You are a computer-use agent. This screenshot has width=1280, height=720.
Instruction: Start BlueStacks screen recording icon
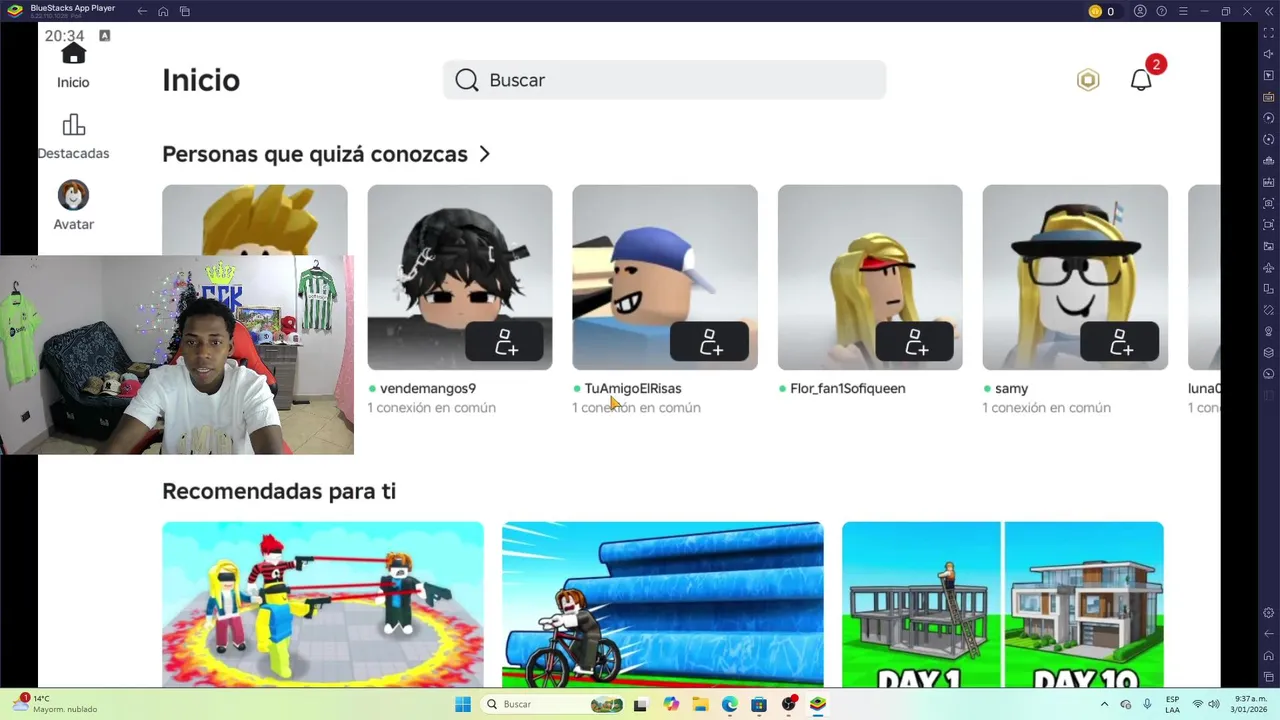tap(1268, 225)
